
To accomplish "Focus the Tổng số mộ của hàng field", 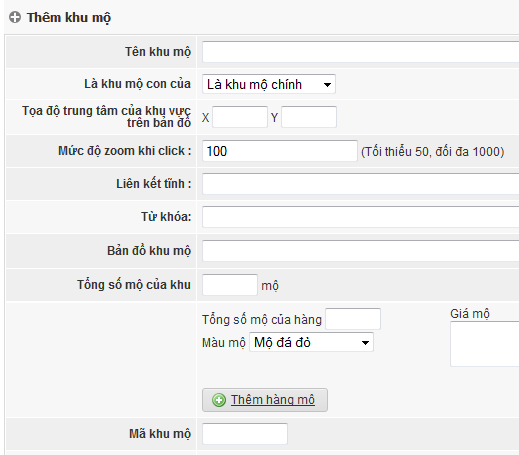I will click(353, 319).
